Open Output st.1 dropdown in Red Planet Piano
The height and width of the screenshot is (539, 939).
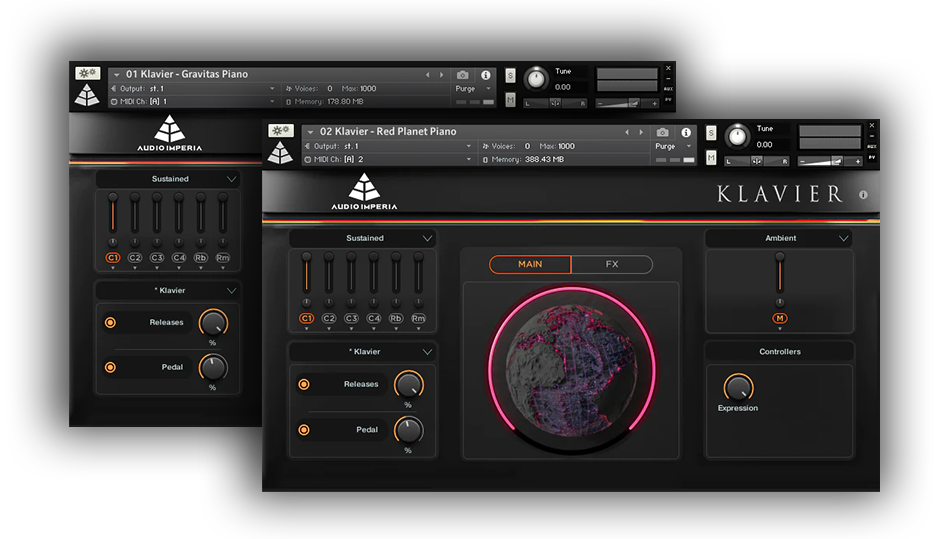pyautogui.click(x=388, y=146)
